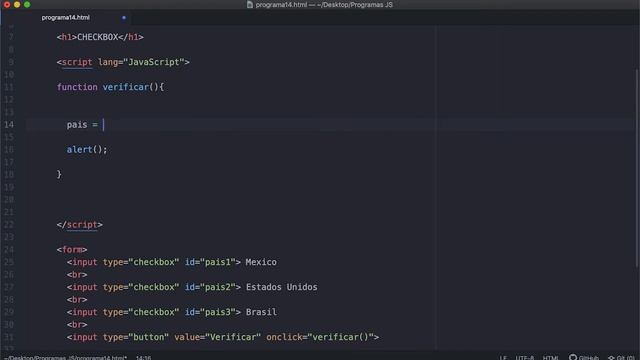Screen dimensions: 640x360
Task: Click the word 'verificar' in function declaration
Action: coord(126,87)
